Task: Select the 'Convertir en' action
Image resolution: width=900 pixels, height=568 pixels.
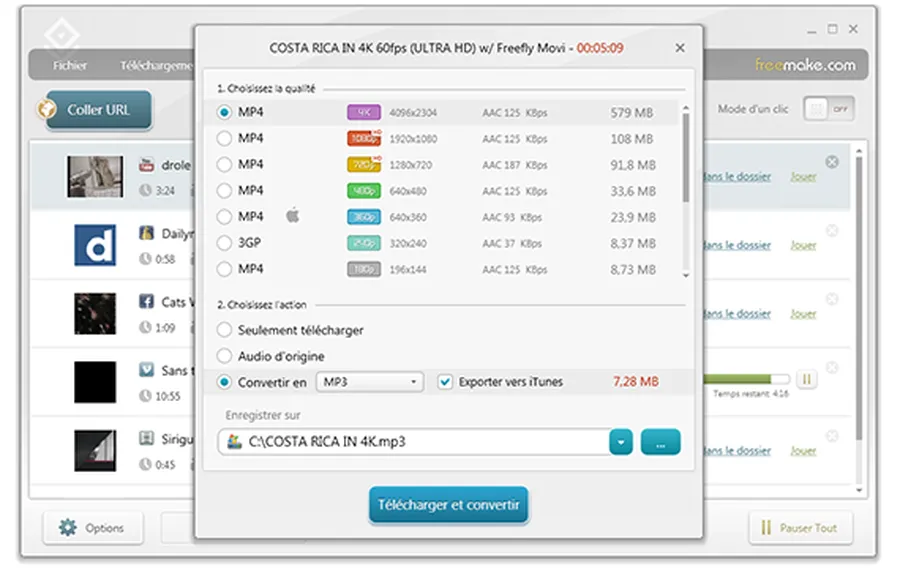Action: tap(224, 382)
